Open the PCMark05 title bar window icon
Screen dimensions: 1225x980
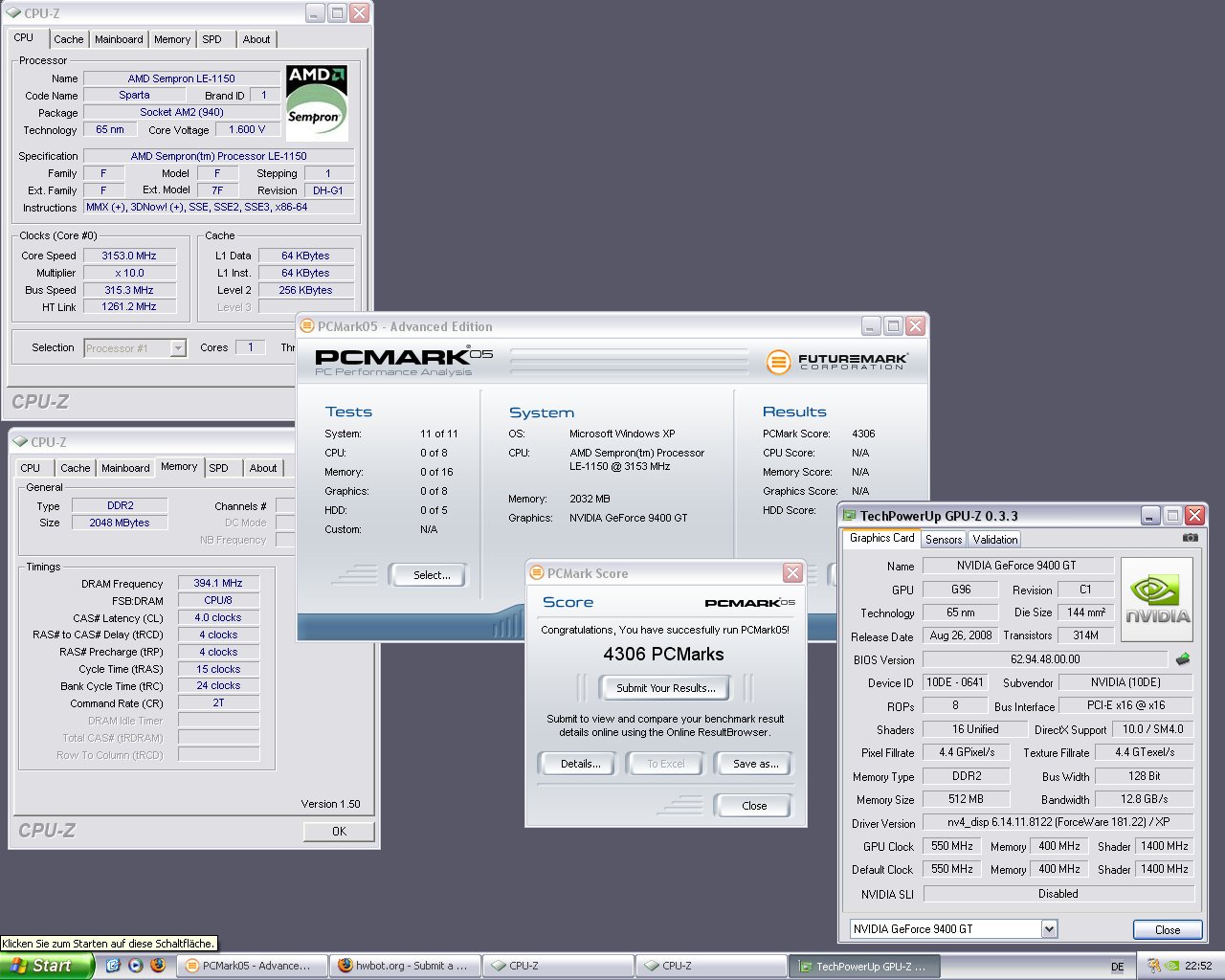tap(307, 326)
